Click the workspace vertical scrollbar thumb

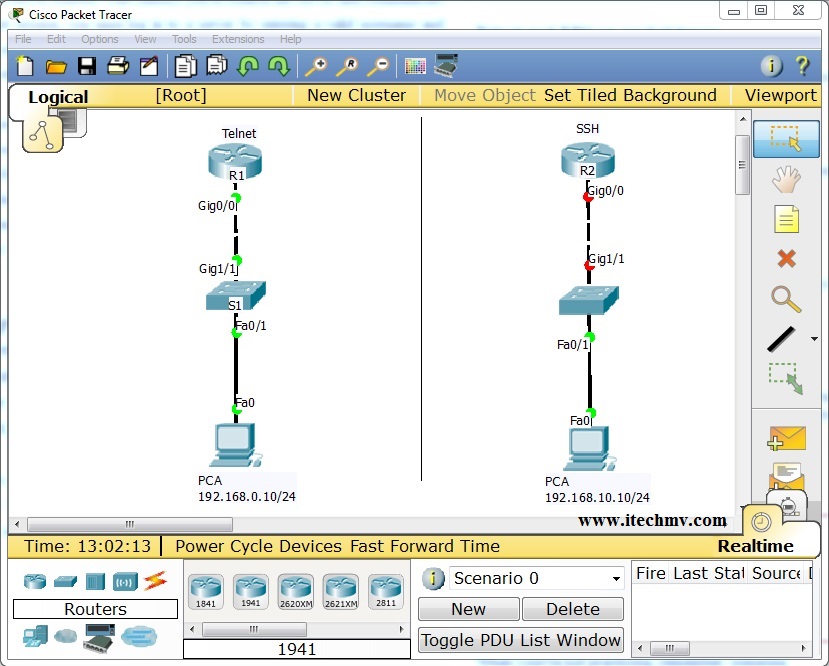(x=742, y=165)
